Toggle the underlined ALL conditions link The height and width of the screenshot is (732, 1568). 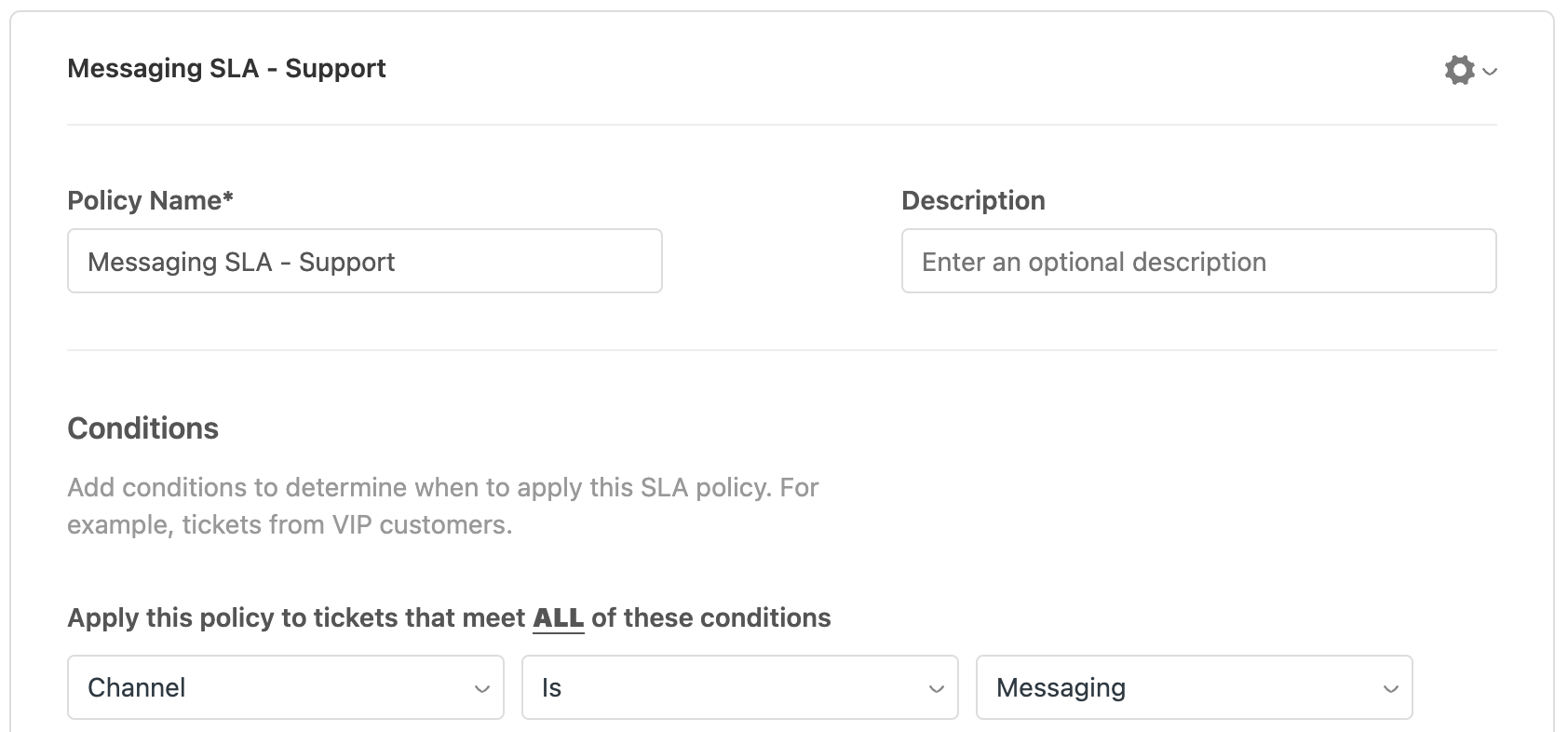click(x=558, y=618)
